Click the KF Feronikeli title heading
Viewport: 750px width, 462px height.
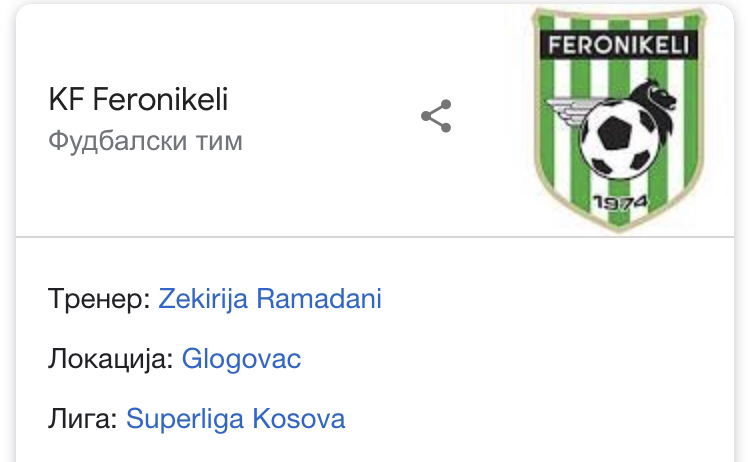pyautogui.click(x=138, y=99)
